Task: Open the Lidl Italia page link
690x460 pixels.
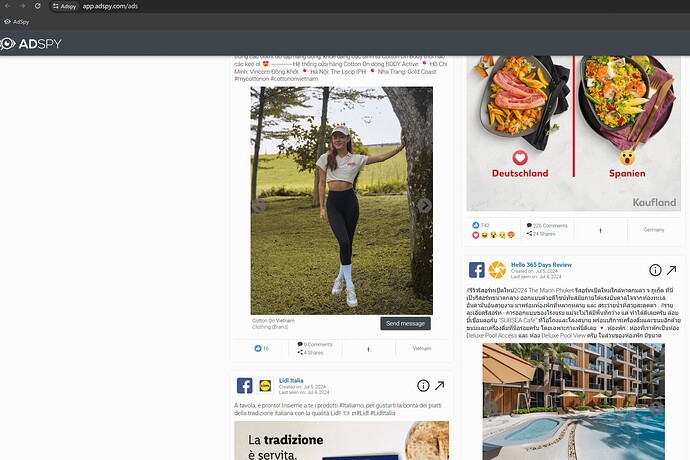Action: pyautogui.click(x=291, y=380)
